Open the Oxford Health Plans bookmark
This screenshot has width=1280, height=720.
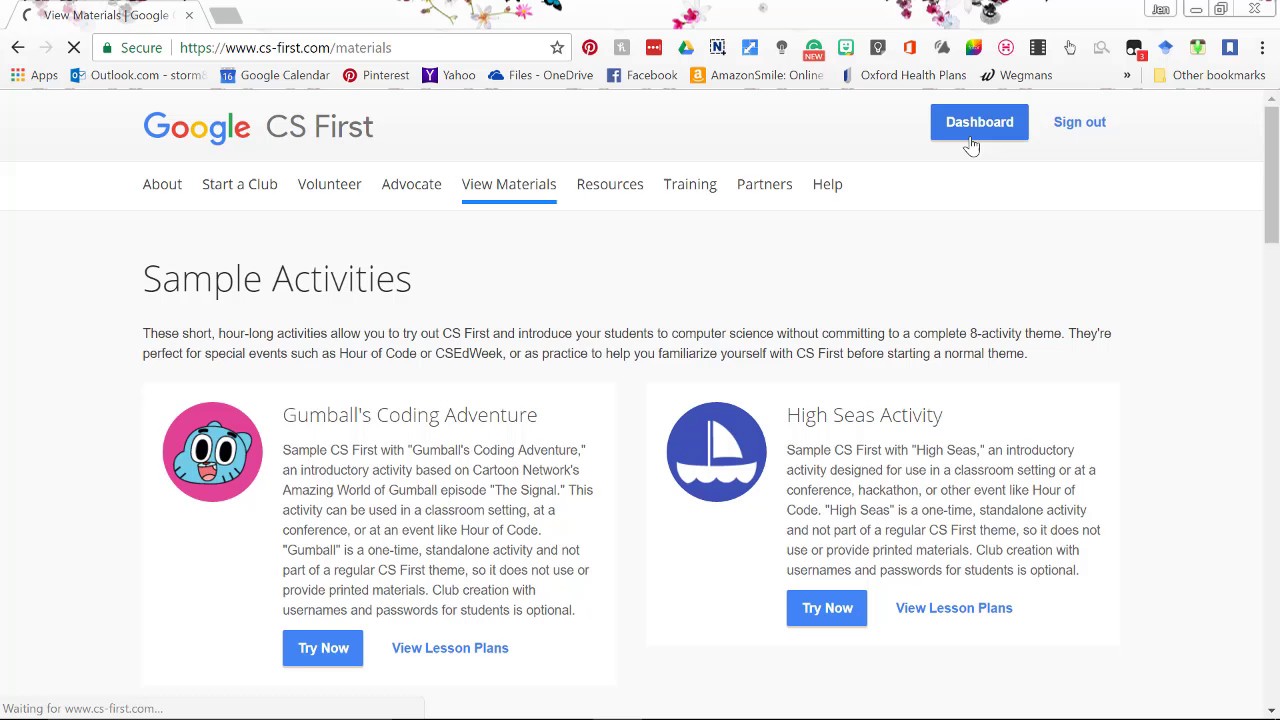(903, 75)
